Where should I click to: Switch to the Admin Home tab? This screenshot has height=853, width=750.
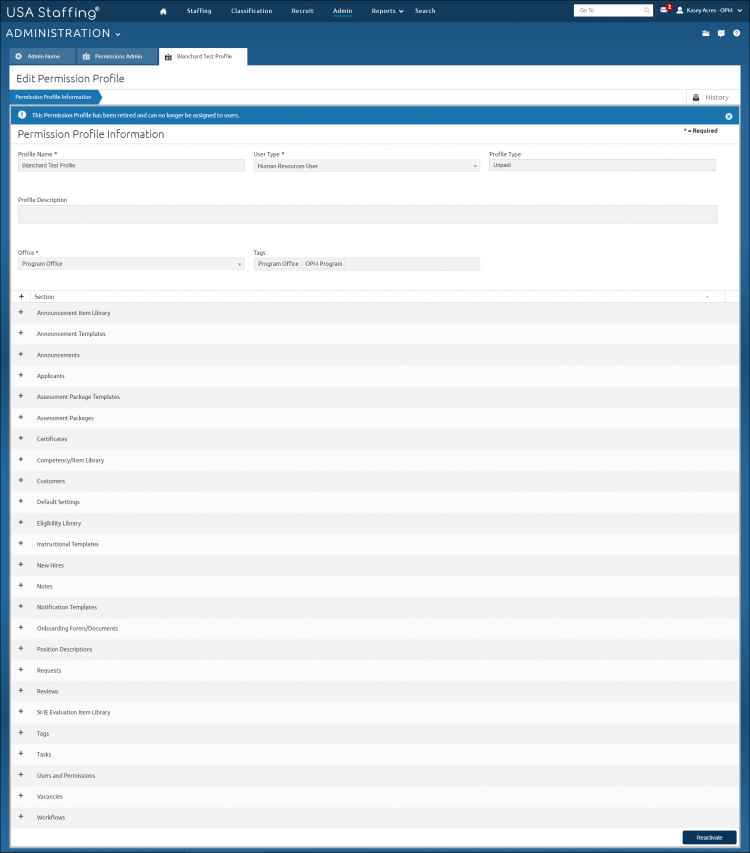[42, 57]
